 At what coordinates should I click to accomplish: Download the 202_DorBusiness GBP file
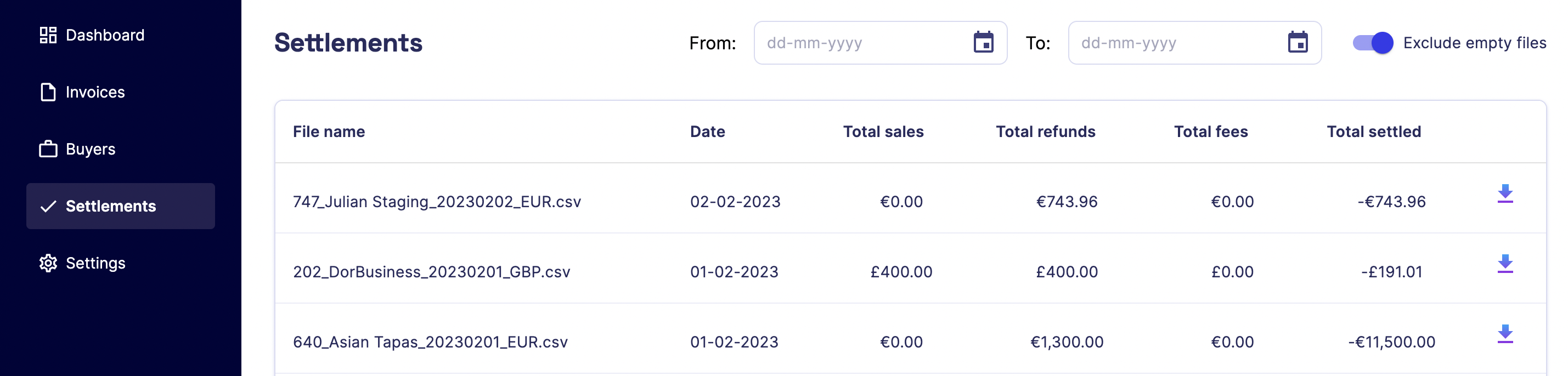tap(1505, 264)
